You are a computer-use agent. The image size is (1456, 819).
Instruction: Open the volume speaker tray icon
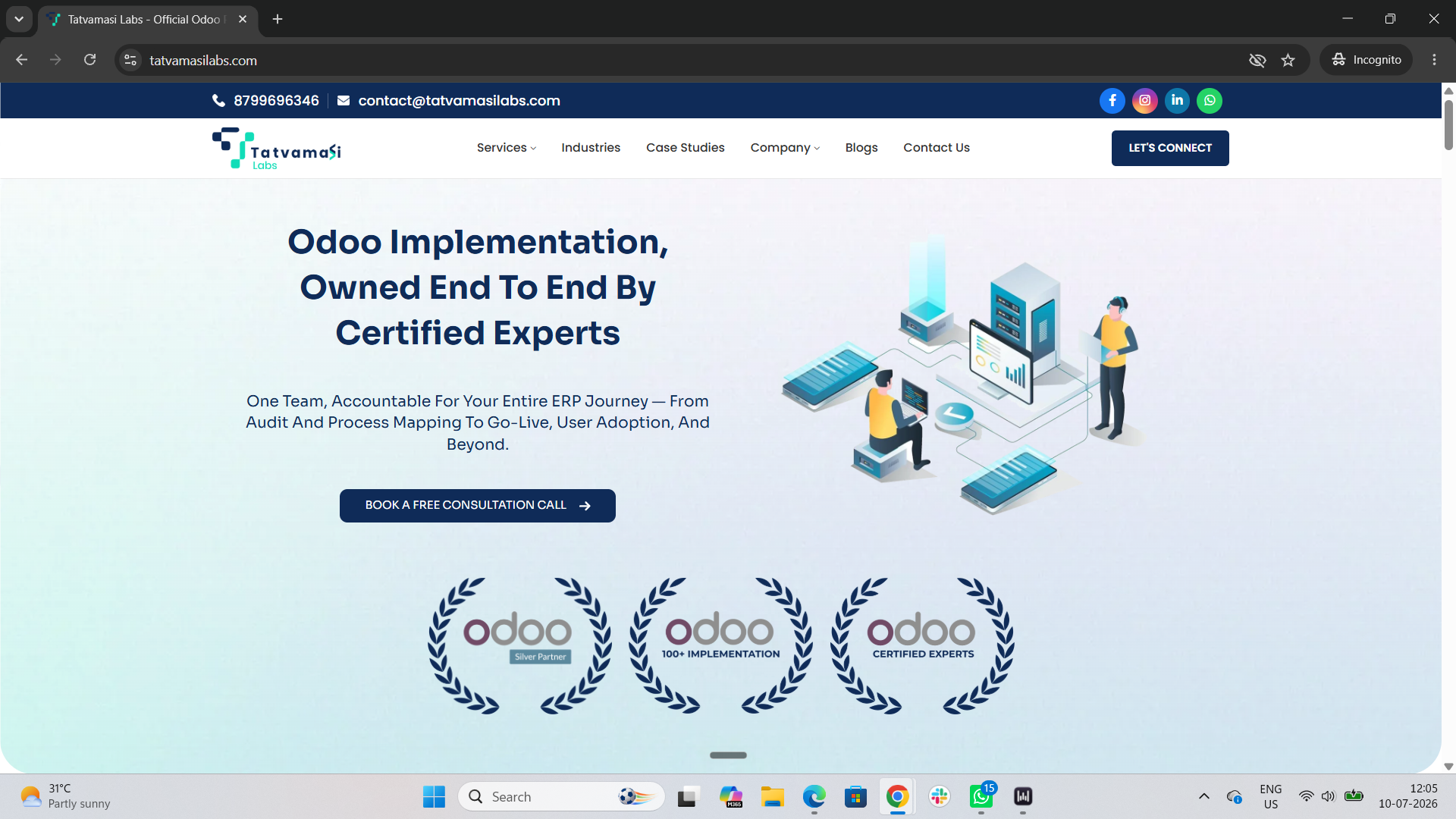coord(1329,796)
